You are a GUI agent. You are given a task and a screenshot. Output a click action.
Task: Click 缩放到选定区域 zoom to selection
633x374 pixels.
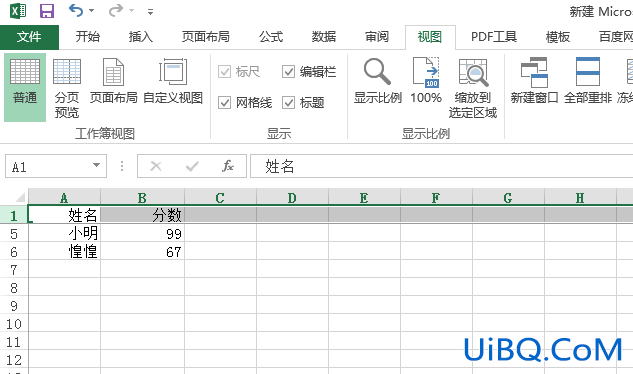tap(473, 87)
